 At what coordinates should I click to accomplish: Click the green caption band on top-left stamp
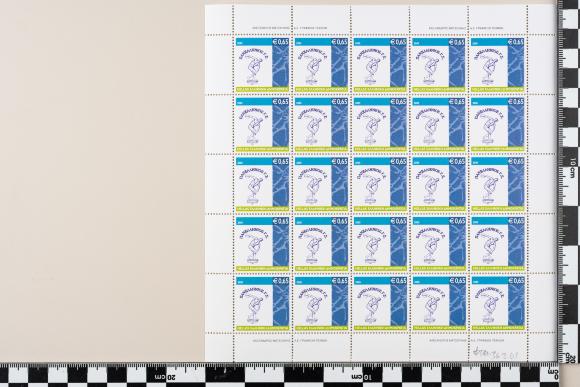pyautogui.click(x=262, y=89)
